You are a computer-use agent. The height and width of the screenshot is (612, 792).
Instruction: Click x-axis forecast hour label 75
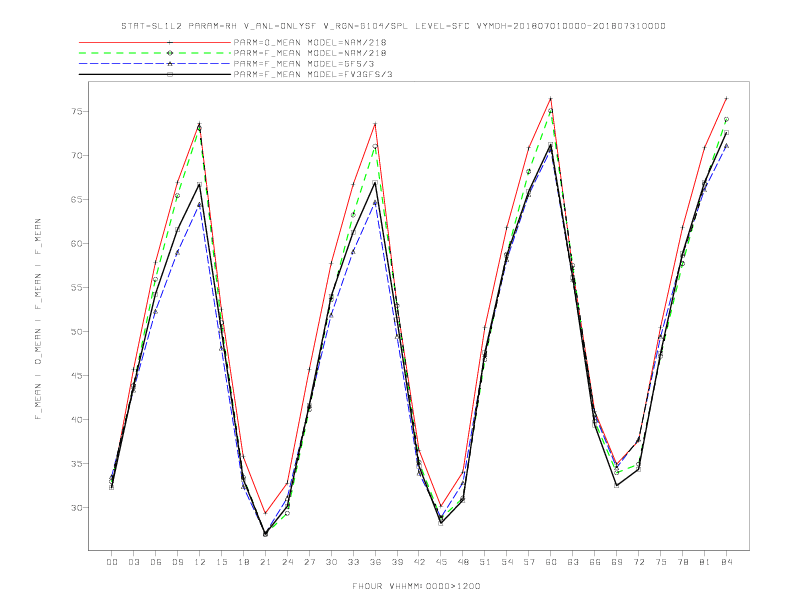coord(661,562)
